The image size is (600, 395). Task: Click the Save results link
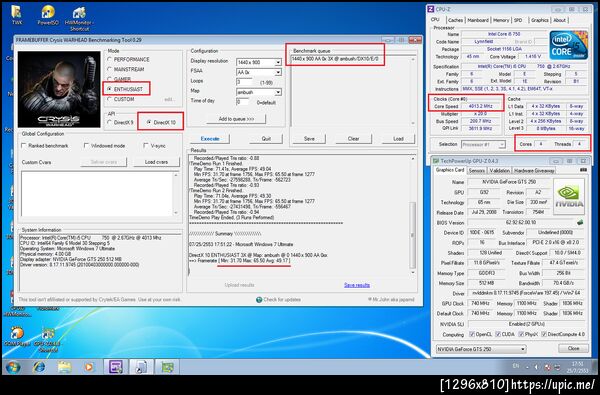click(x=357, y=285)
